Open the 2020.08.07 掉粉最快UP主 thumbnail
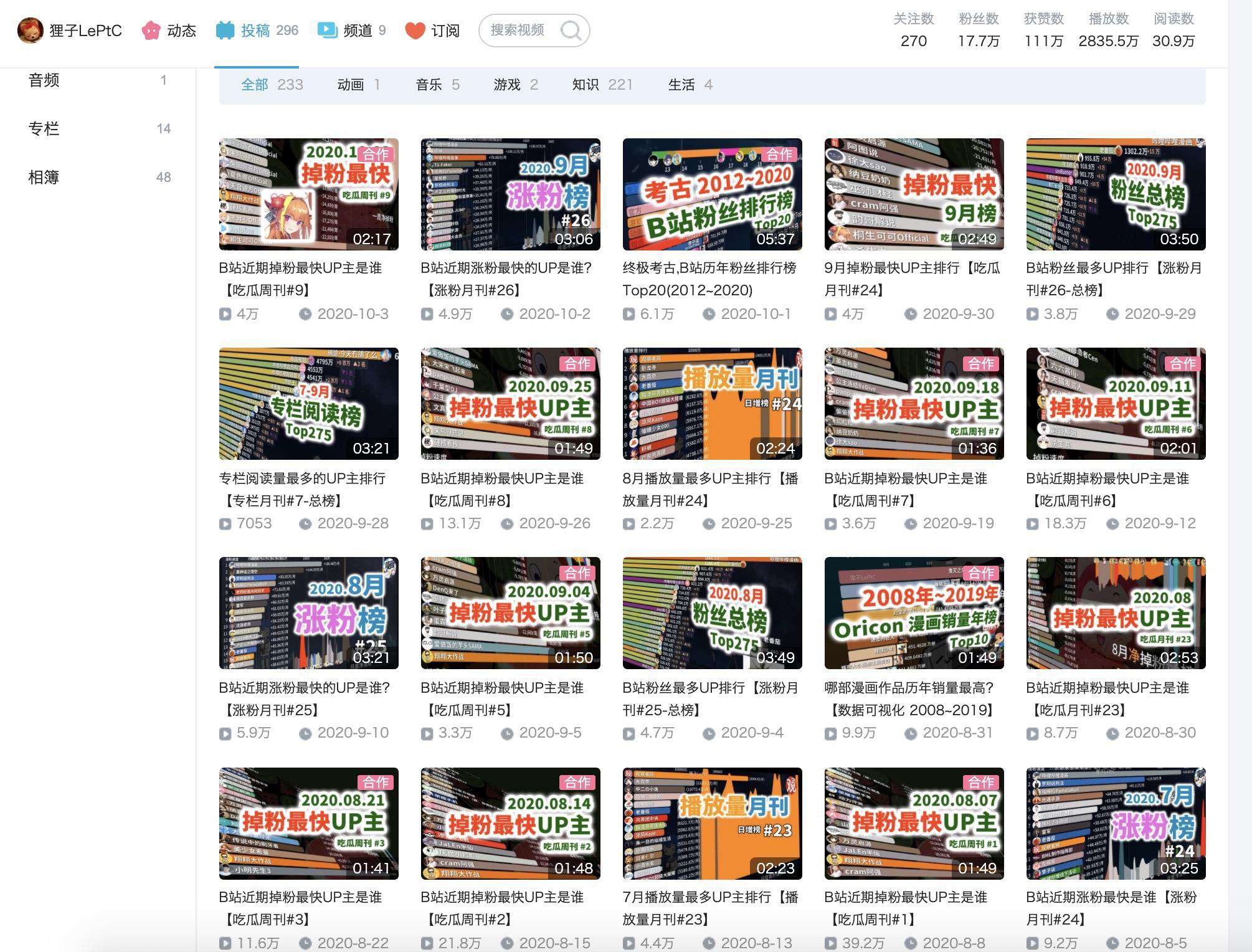Image resolution: width=1252 pixels, height=952 pixels. click(x=914, y=824)
